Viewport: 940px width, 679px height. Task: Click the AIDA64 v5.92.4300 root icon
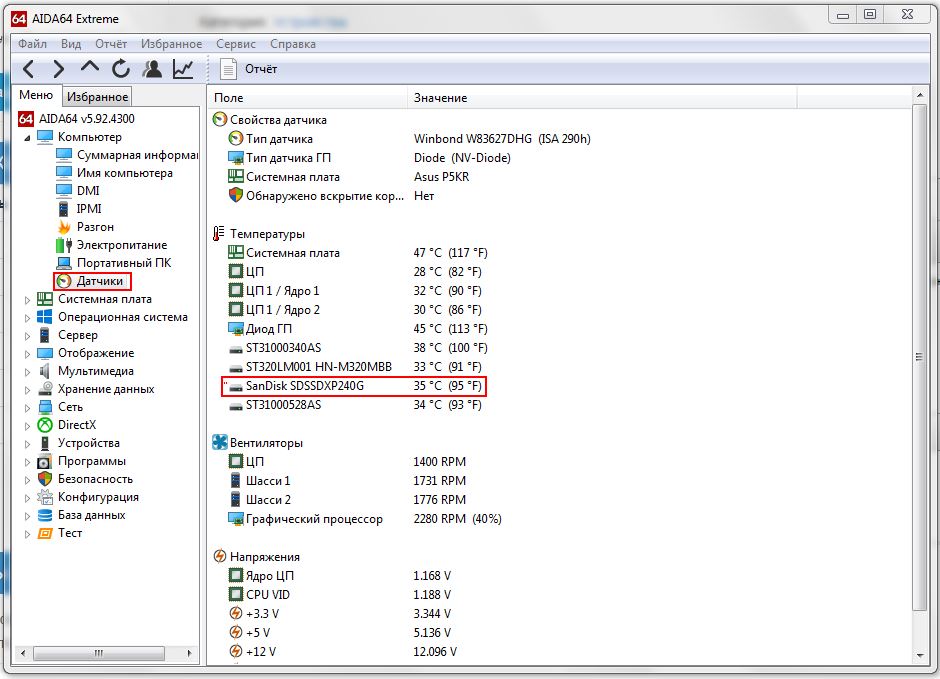[x=26, y=119]
